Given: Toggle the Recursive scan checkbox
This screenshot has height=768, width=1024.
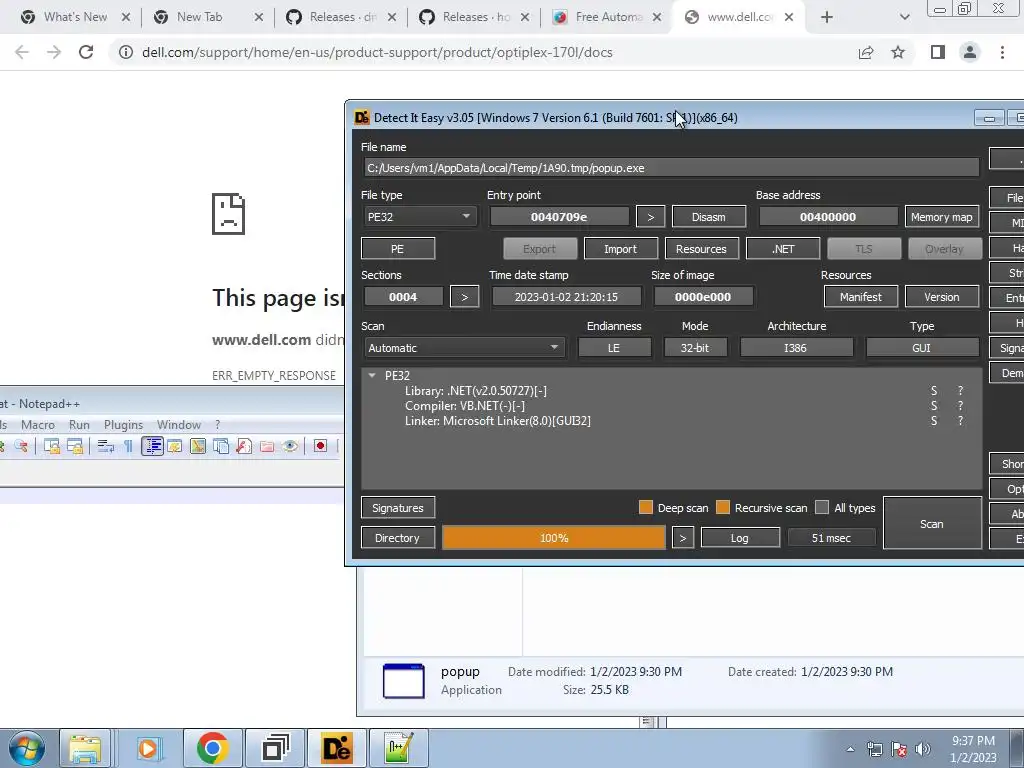Looking at the screenshot, I should 723,507.
